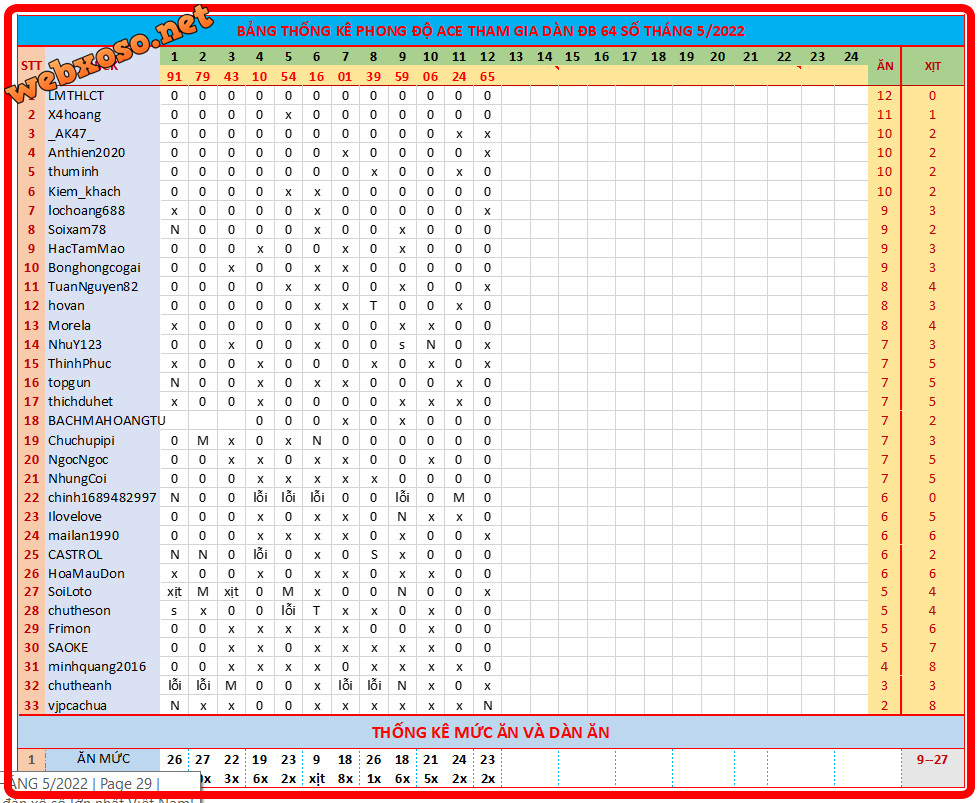This screenshot has width=978, height=803.
Task: Click row number 33 in STT column
Action: point(31,706)
